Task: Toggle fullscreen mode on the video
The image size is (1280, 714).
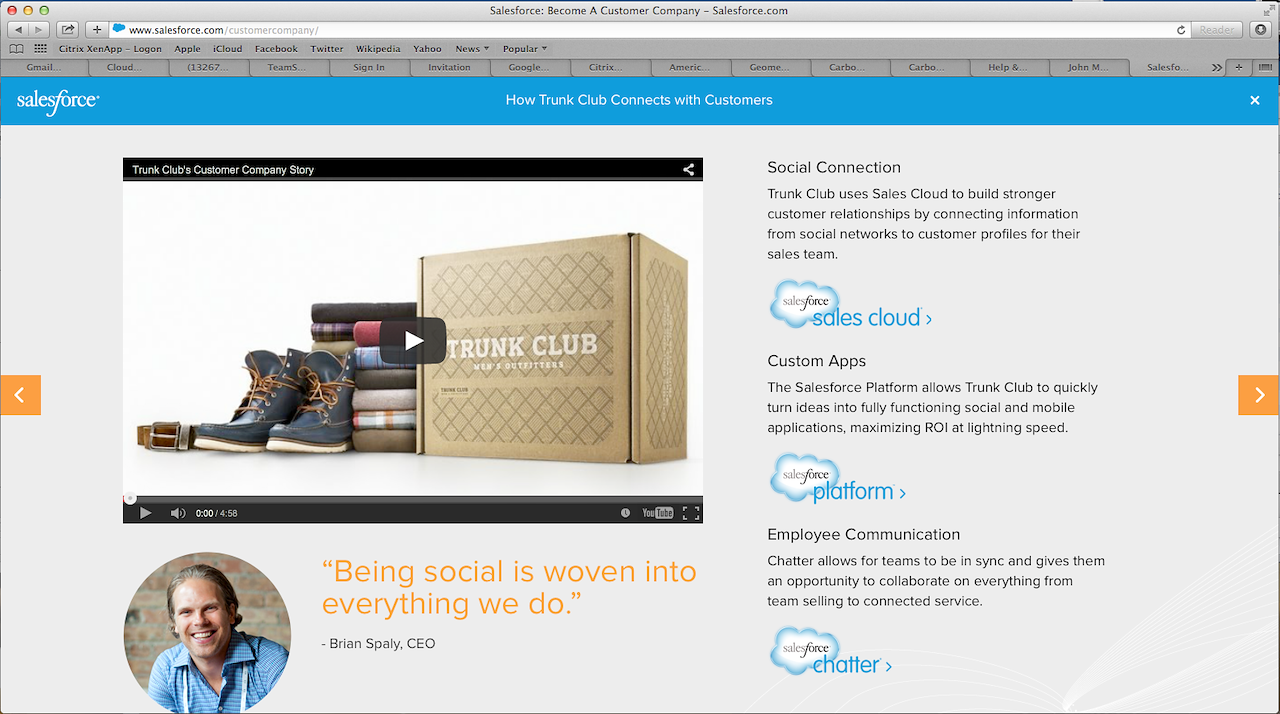Action: pos(690,513)
